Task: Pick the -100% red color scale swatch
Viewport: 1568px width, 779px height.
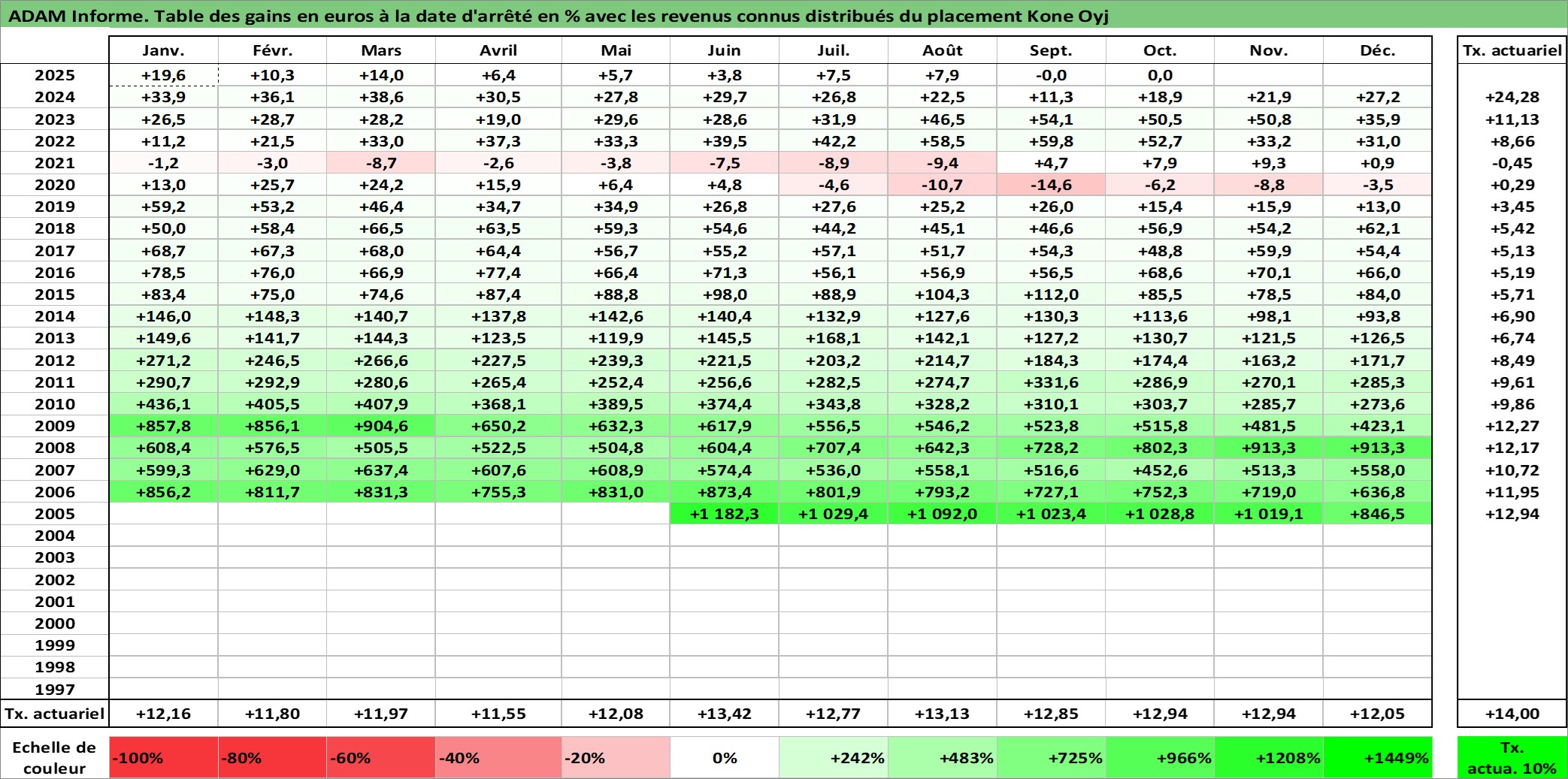Action: point(163,757)
